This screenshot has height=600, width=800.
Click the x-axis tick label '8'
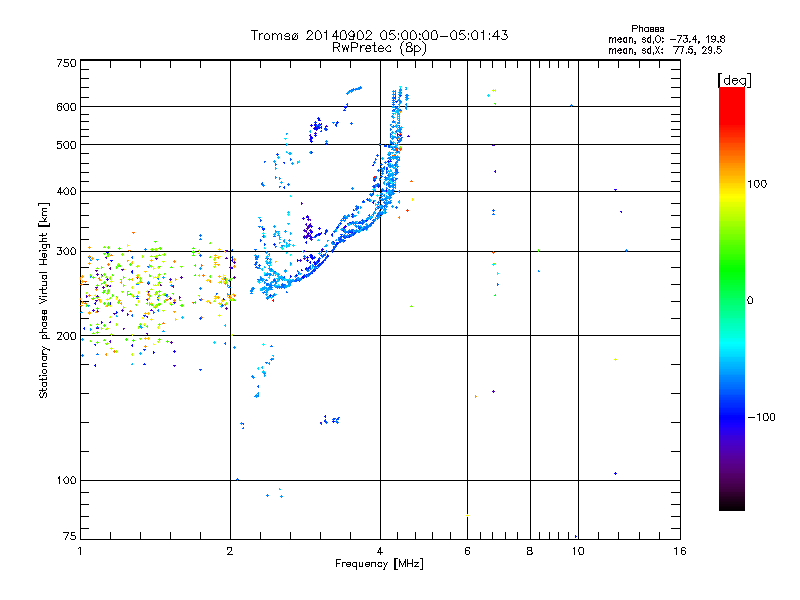[x=530, y=551]
